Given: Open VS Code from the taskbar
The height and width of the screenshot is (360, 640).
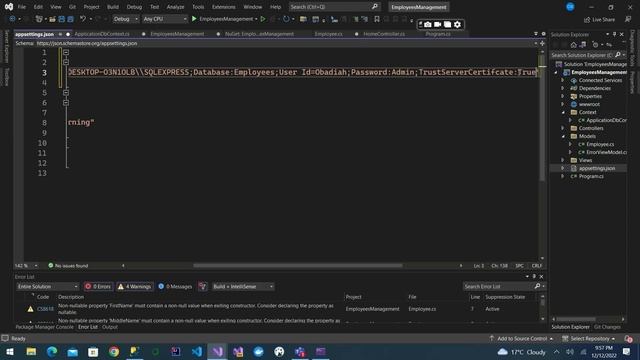Looking at the screenshot, I should pyautogui.click(x=197, y=351).
